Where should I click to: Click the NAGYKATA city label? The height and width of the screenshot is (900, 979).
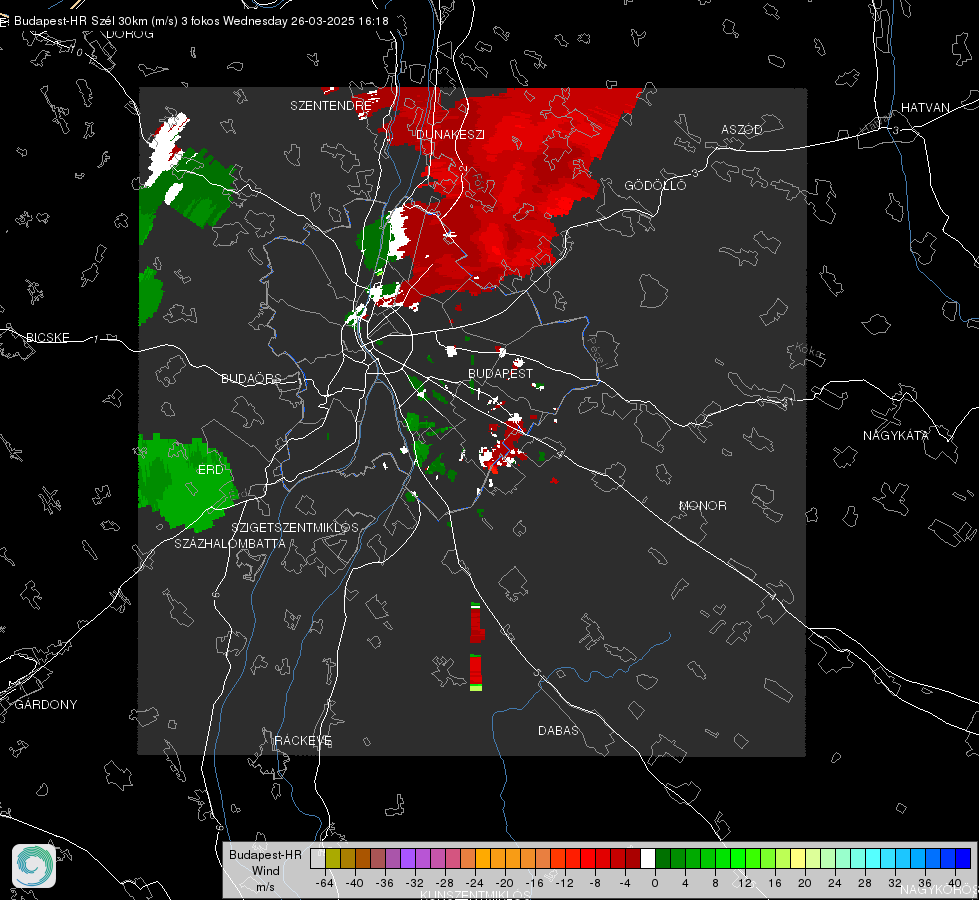[x=895, y=435]
